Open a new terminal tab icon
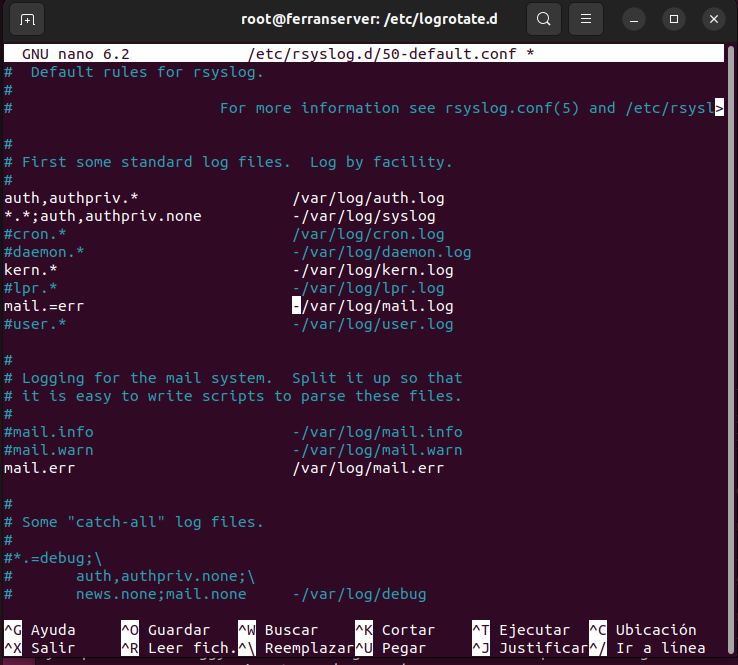The image size is (738, 665). point(27,19)
